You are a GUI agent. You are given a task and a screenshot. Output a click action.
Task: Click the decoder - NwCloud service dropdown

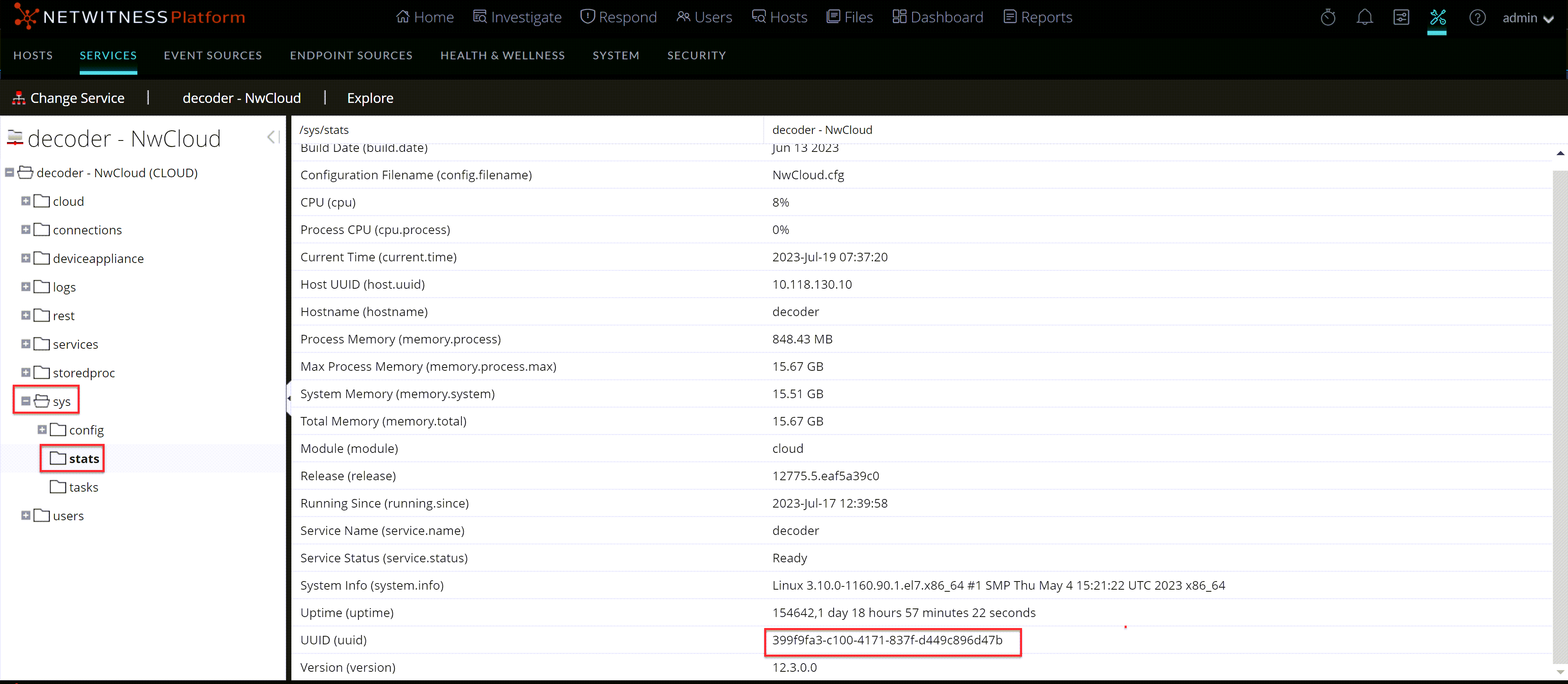coord(242,98)
